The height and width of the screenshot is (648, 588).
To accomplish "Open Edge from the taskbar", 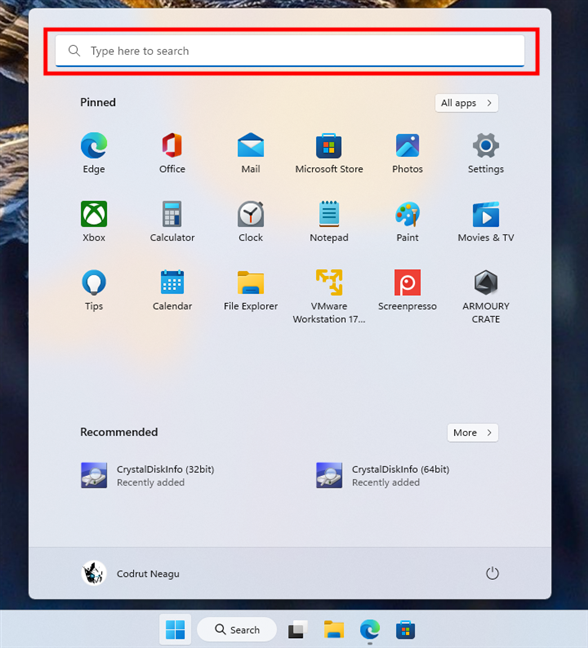I will [370, 630].
